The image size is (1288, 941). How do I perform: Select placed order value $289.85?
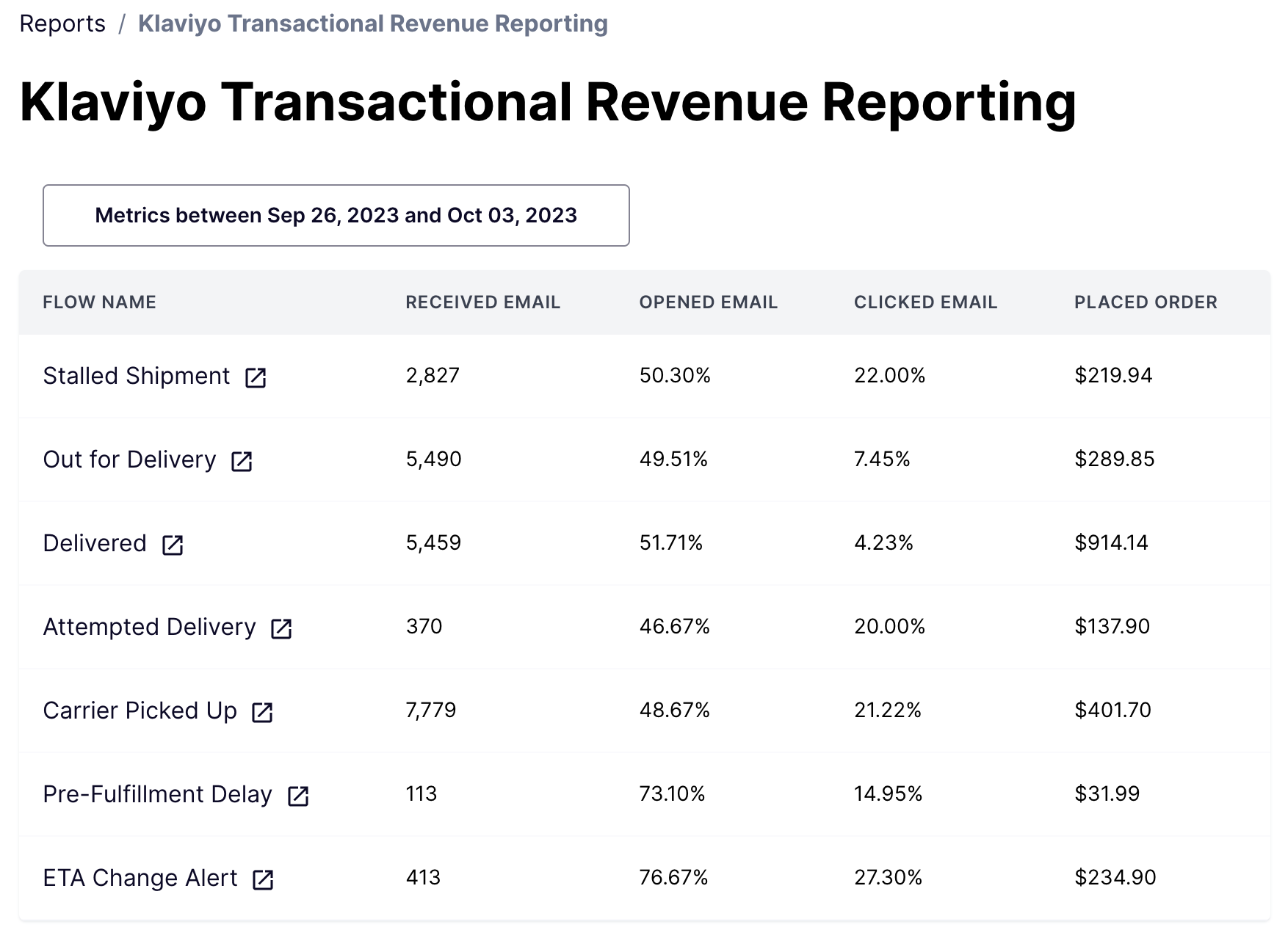tap(1115, 459)
